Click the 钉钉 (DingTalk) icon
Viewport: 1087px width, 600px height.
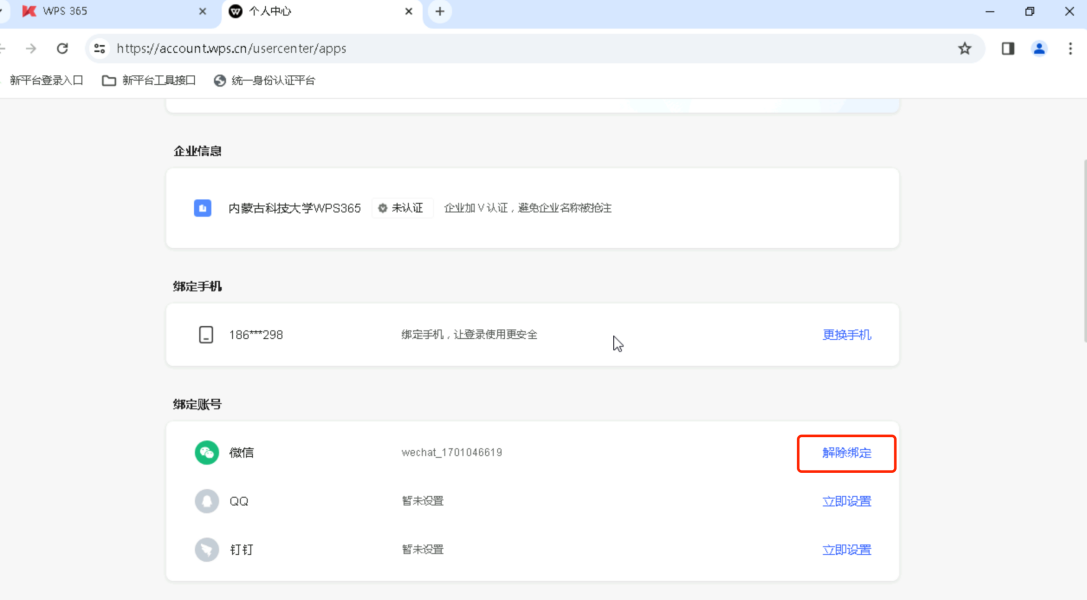click(207, 549)
